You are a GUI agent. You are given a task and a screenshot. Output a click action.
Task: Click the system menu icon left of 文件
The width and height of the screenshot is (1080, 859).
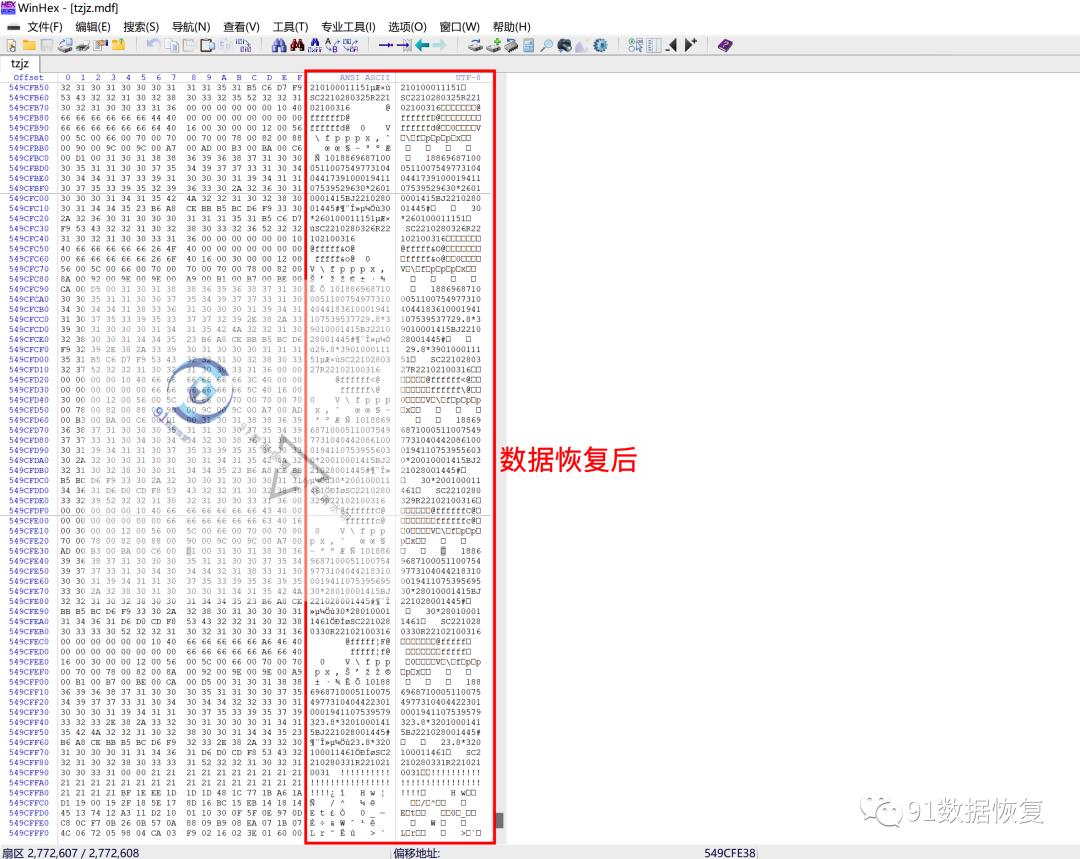(x=13, y=27)
